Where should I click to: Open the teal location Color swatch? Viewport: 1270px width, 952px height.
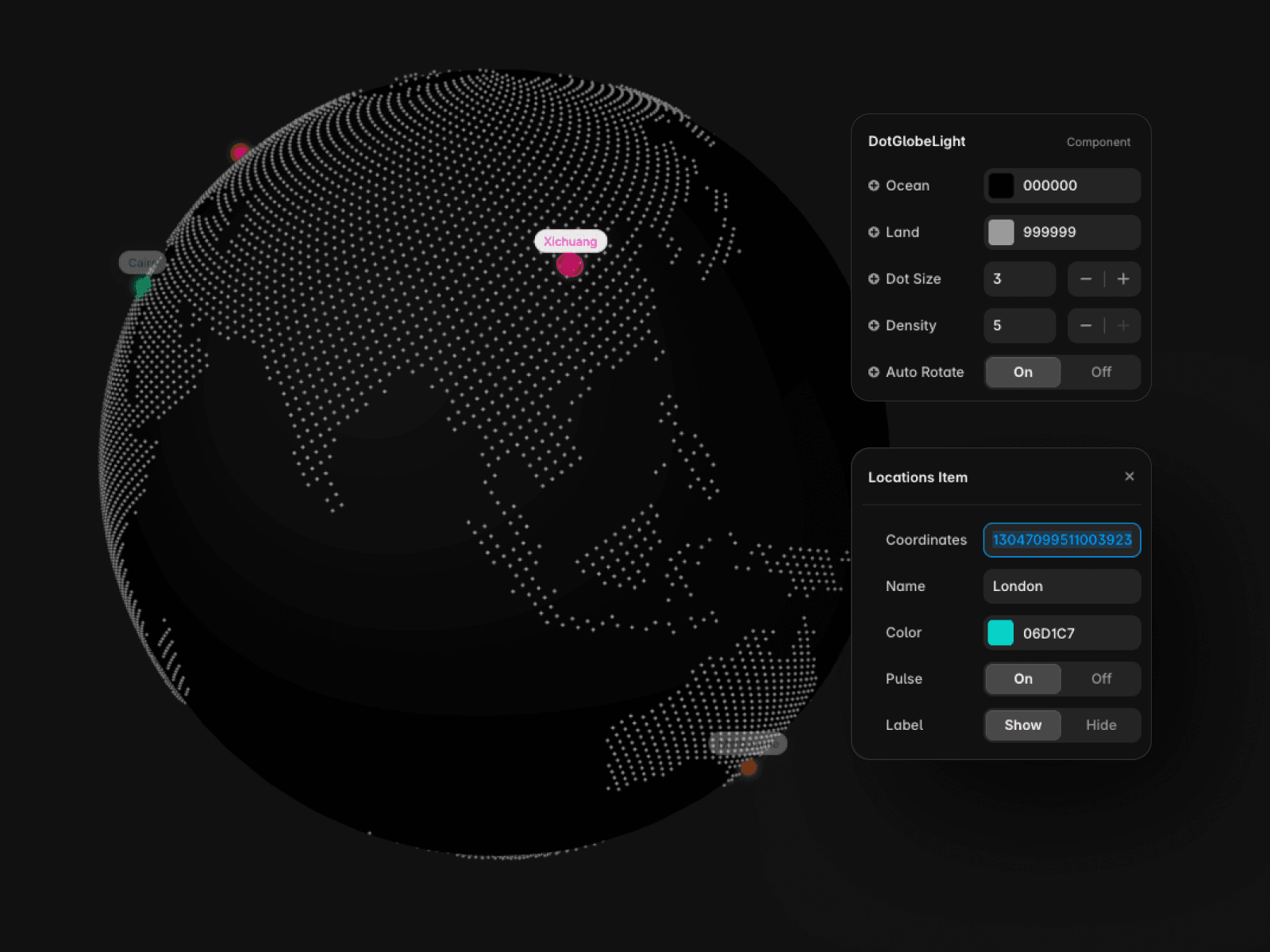(x=1001, y=633)
